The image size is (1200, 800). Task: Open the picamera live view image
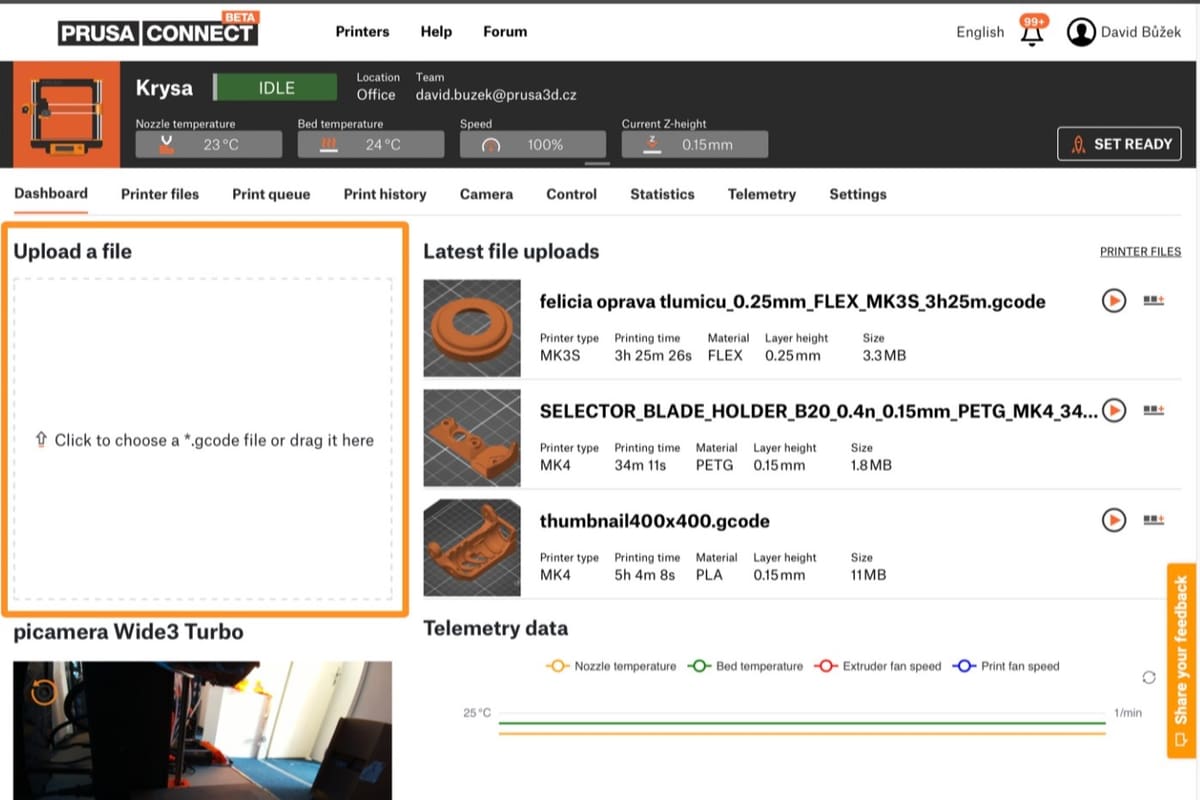pyautogui.click(x=203, y=730)
